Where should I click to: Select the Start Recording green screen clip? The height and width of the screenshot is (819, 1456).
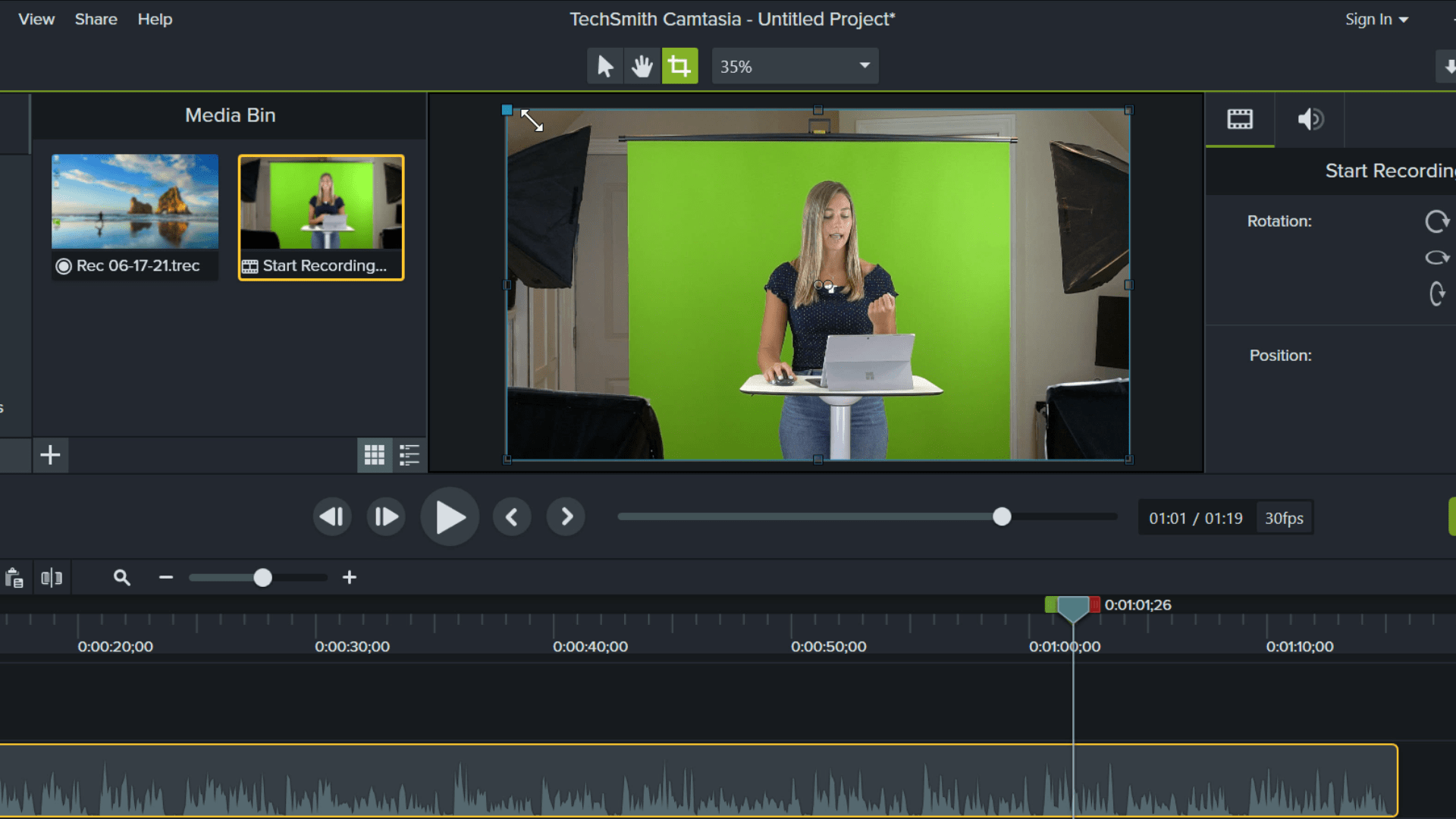tap(321, 218)
